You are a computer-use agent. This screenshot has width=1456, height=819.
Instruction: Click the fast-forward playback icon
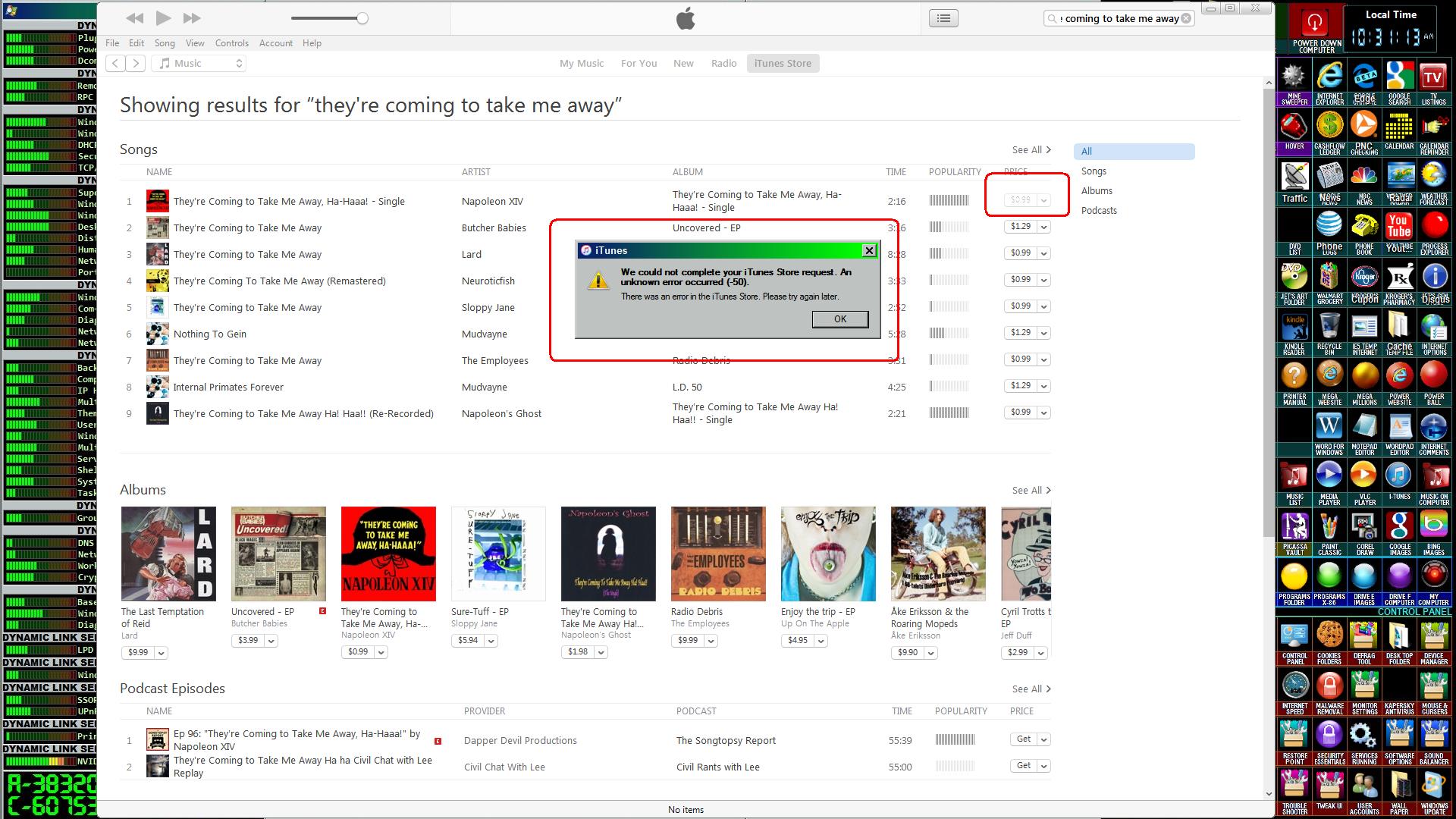point(192,18)
